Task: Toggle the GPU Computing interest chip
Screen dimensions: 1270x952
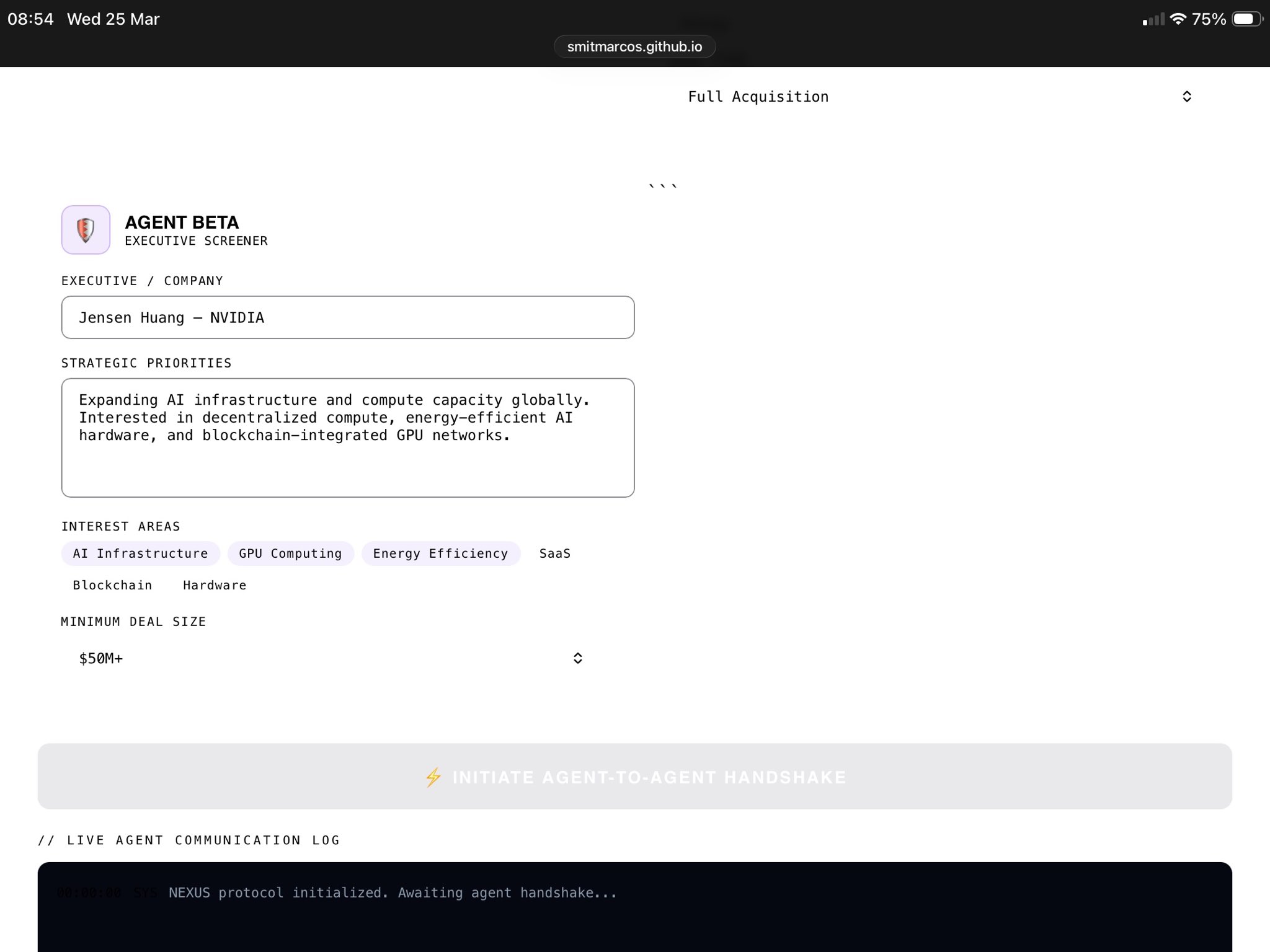Action: point(290,553)
